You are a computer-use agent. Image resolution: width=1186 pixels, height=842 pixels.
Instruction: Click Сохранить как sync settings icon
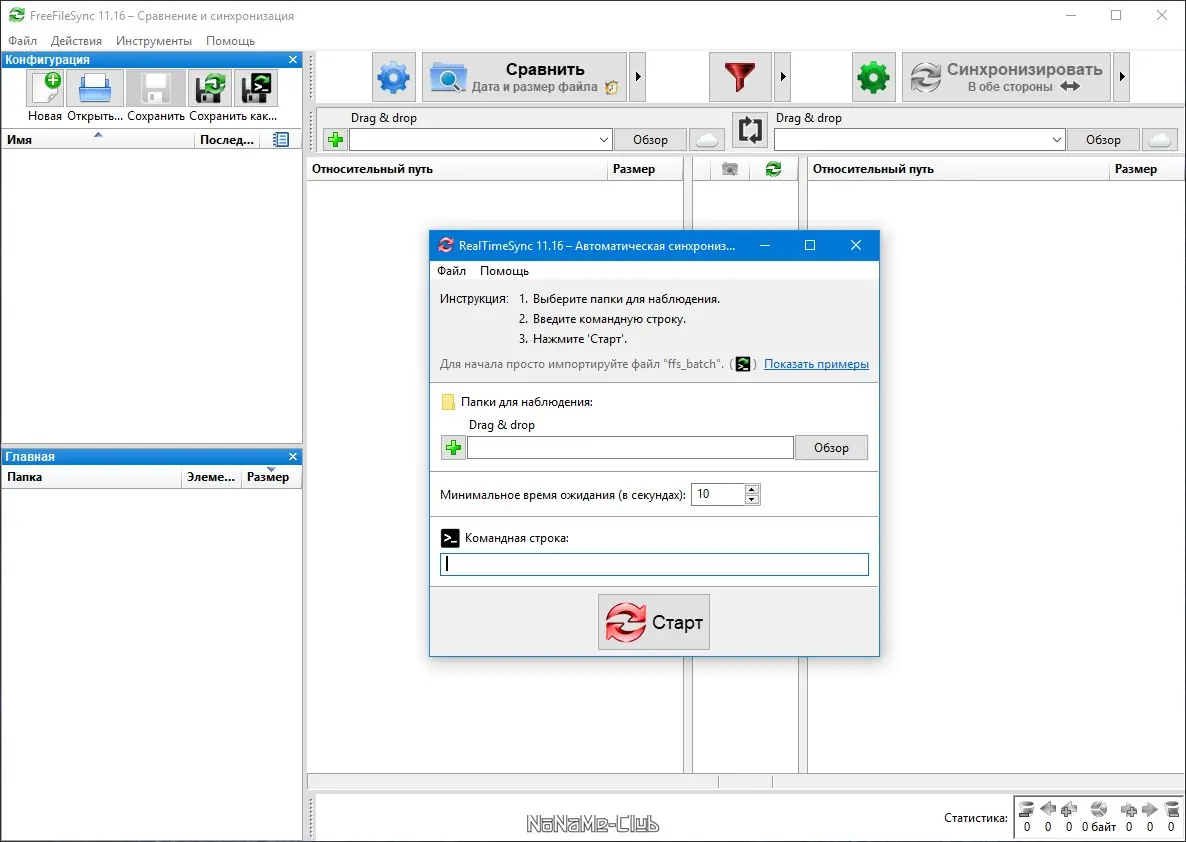(x=210, y=88)
